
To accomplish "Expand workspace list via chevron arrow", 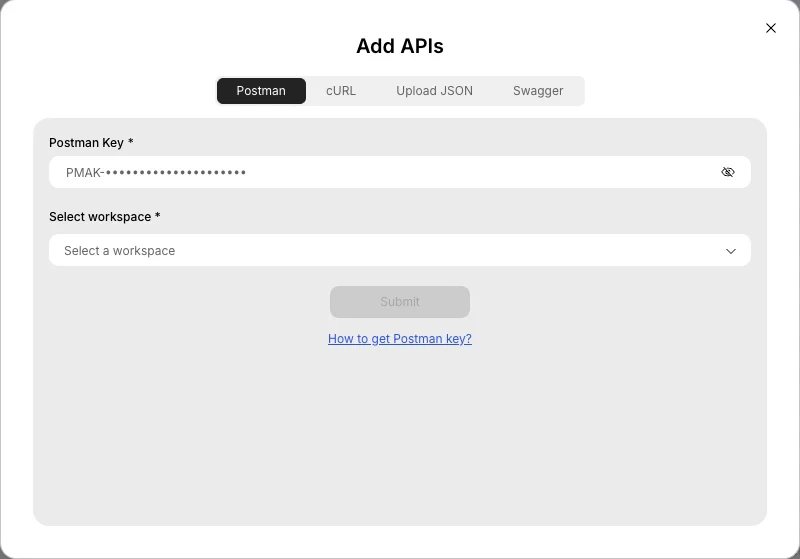I will click(731, 251).
